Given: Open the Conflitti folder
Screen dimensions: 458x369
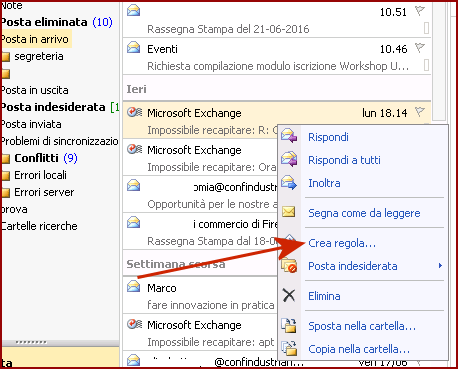Looking at the screenshot, I should 36,158.
